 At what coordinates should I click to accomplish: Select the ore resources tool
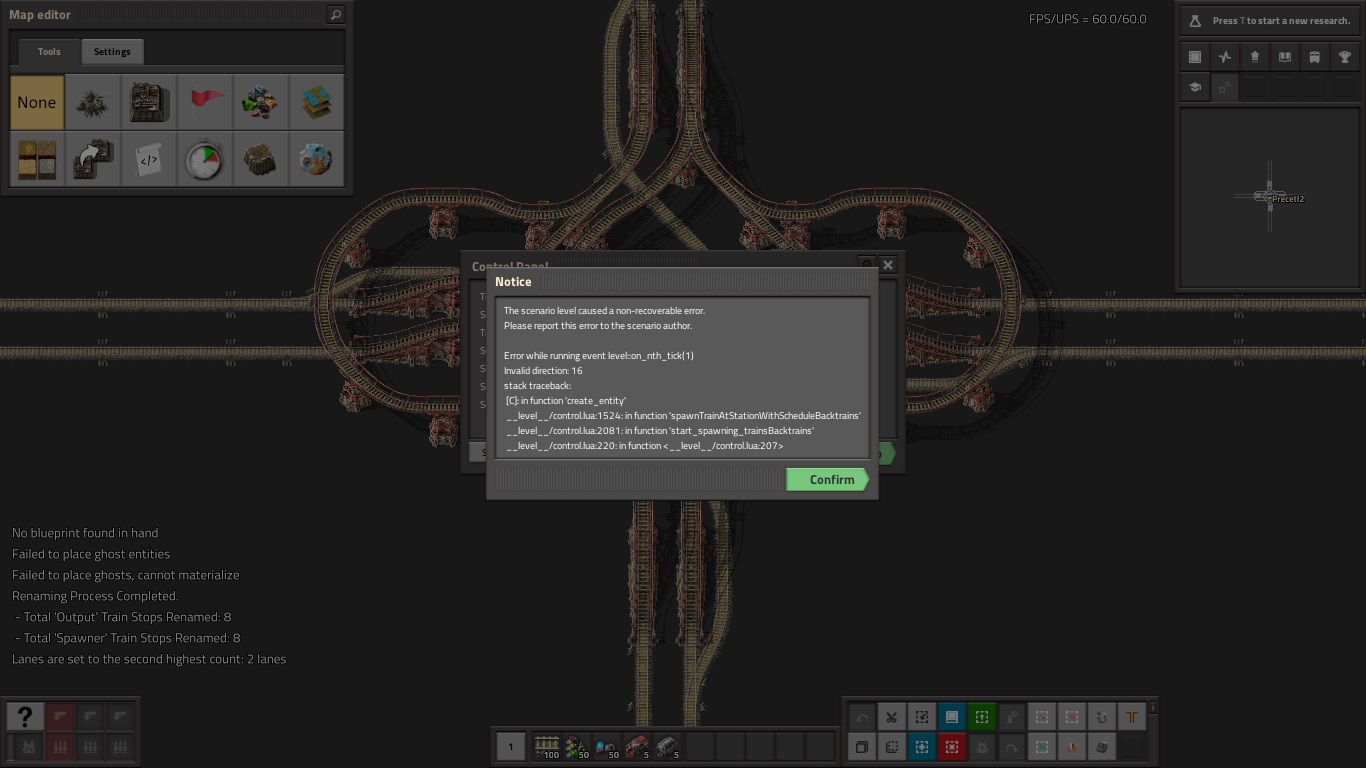(x=261, y=102)
